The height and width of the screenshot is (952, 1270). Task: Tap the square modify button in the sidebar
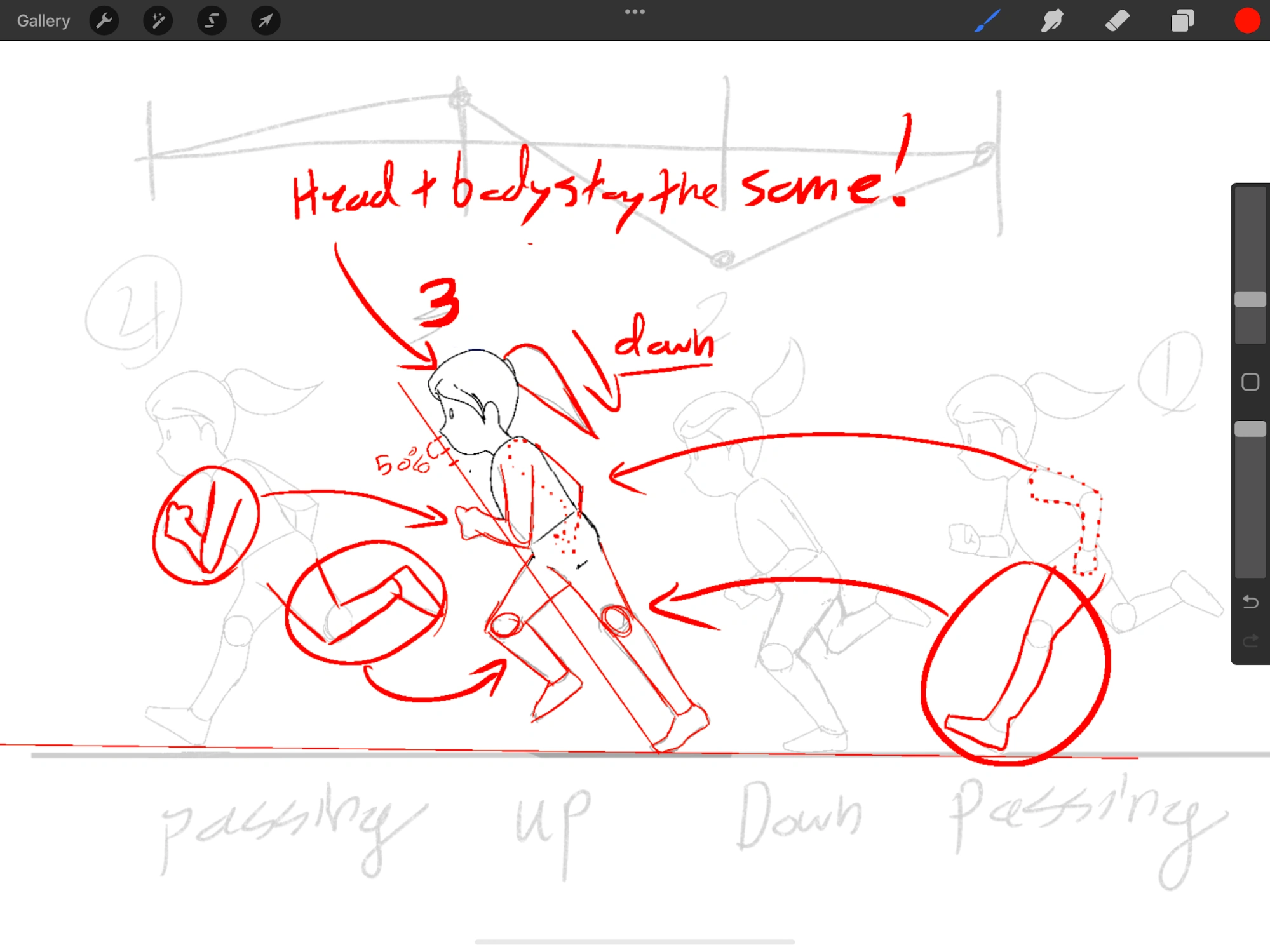click(x=1250, y=382)
